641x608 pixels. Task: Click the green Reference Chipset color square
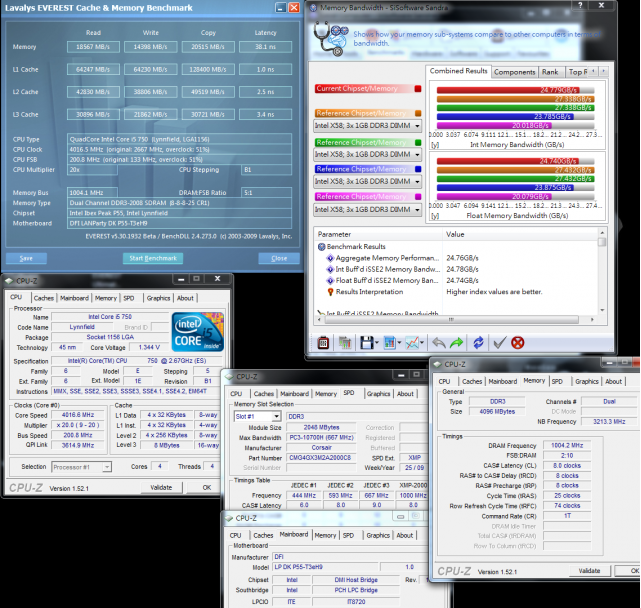pos(418,142)
